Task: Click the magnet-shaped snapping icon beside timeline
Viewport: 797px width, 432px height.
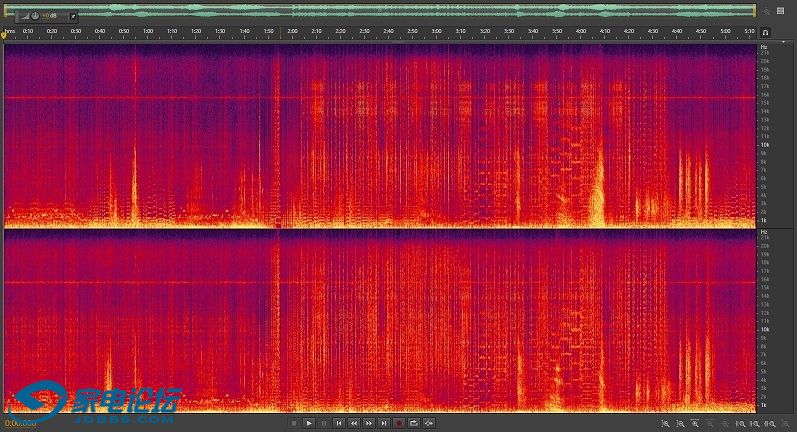Action: click(x=765, y=33)
